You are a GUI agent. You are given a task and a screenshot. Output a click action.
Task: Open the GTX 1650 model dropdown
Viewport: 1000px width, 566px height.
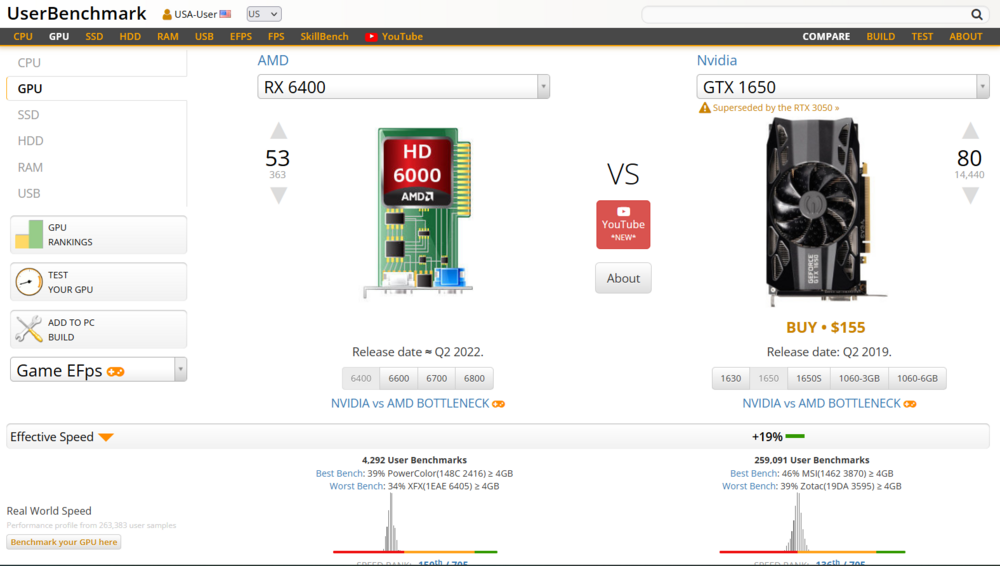(842, 87)
